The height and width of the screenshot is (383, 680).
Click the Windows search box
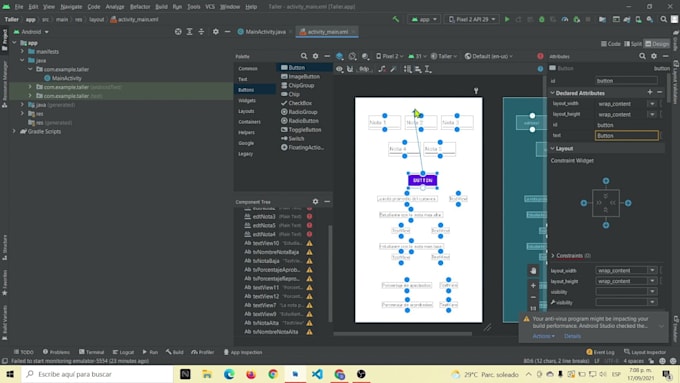(x=97, y=374)
